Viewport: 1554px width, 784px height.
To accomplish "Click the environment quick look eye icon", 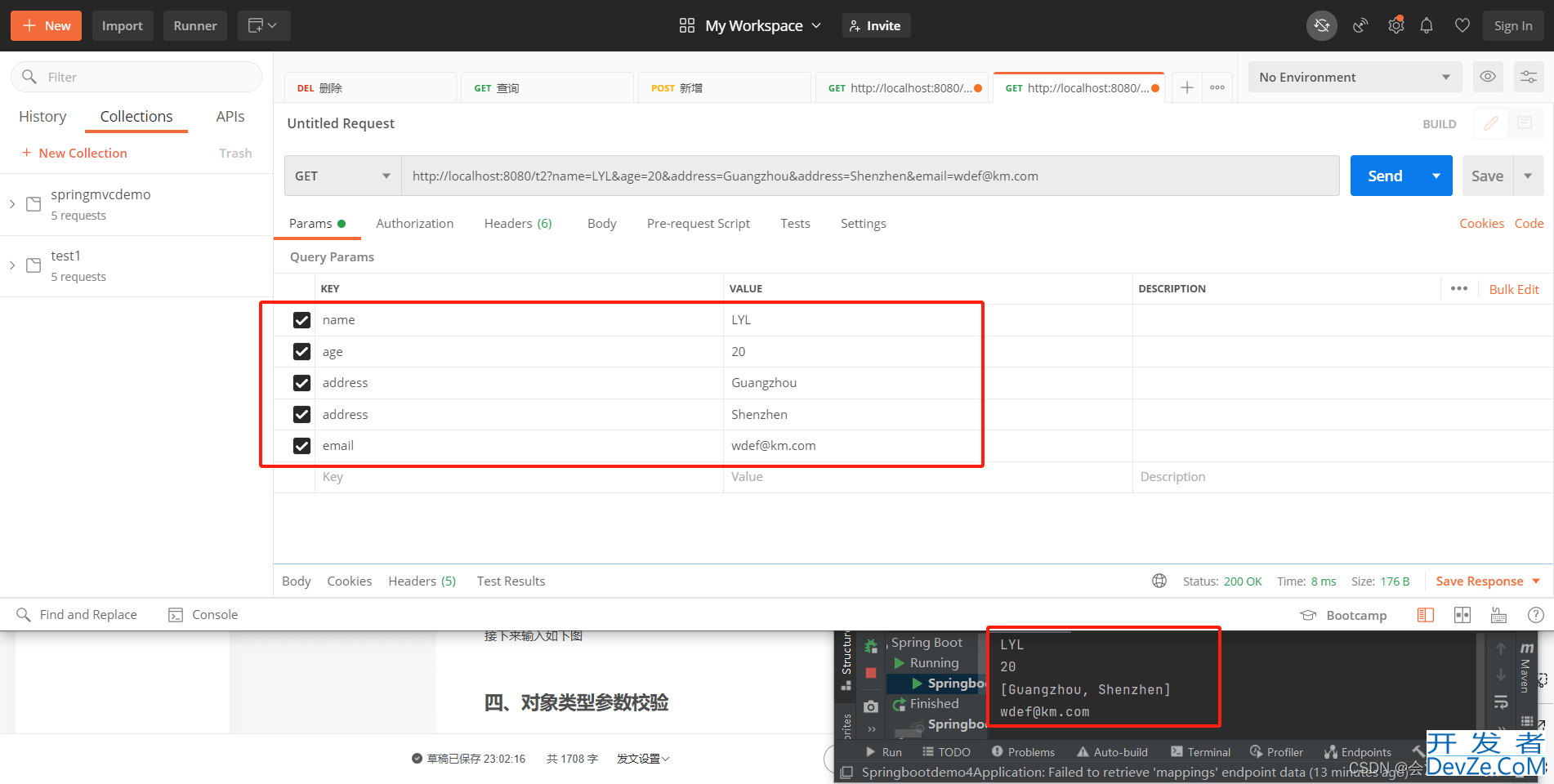I will (x=1488, y=77).
